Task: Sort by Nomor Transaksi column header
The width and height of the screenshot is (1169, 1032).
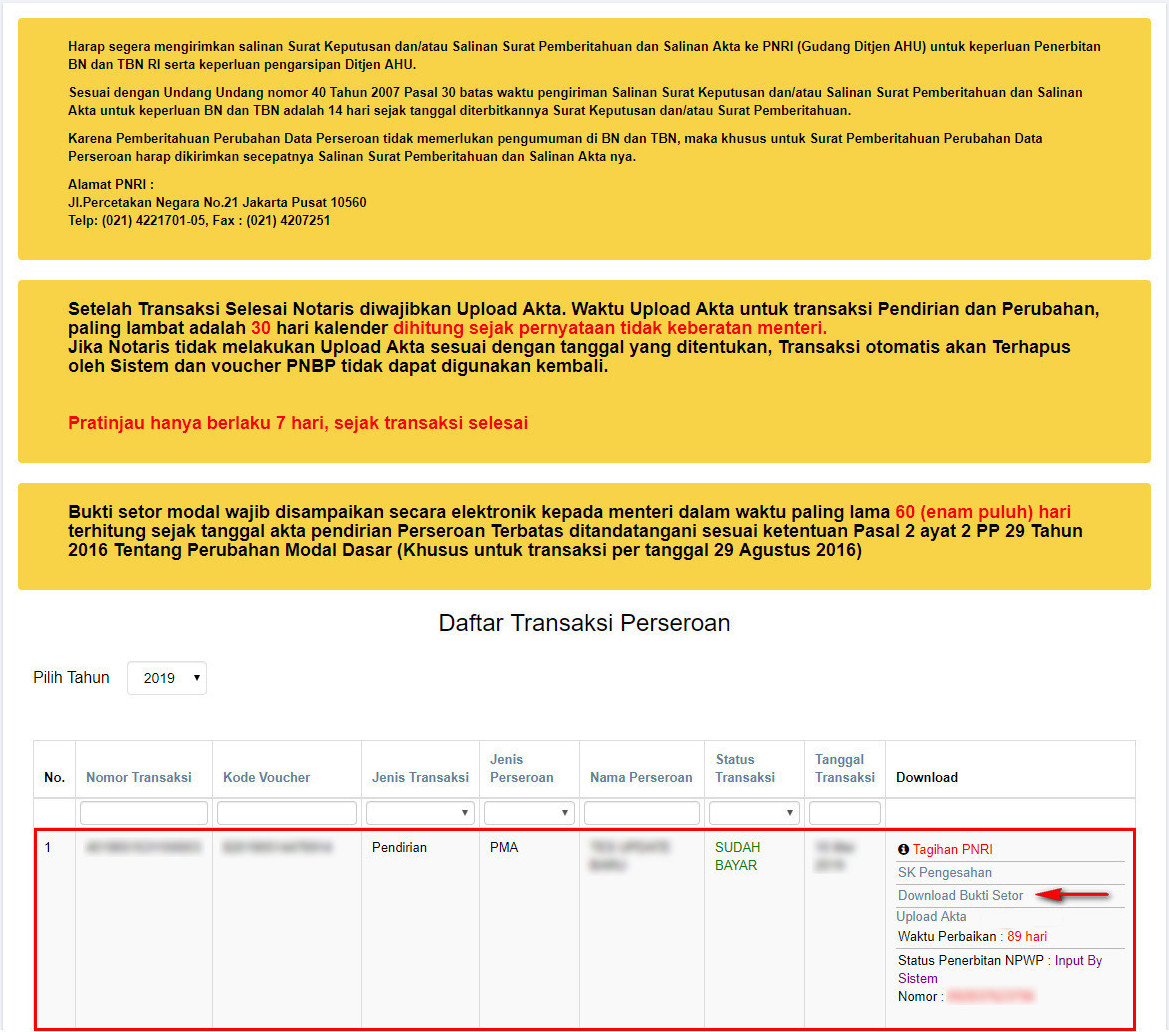Action: 138,777
